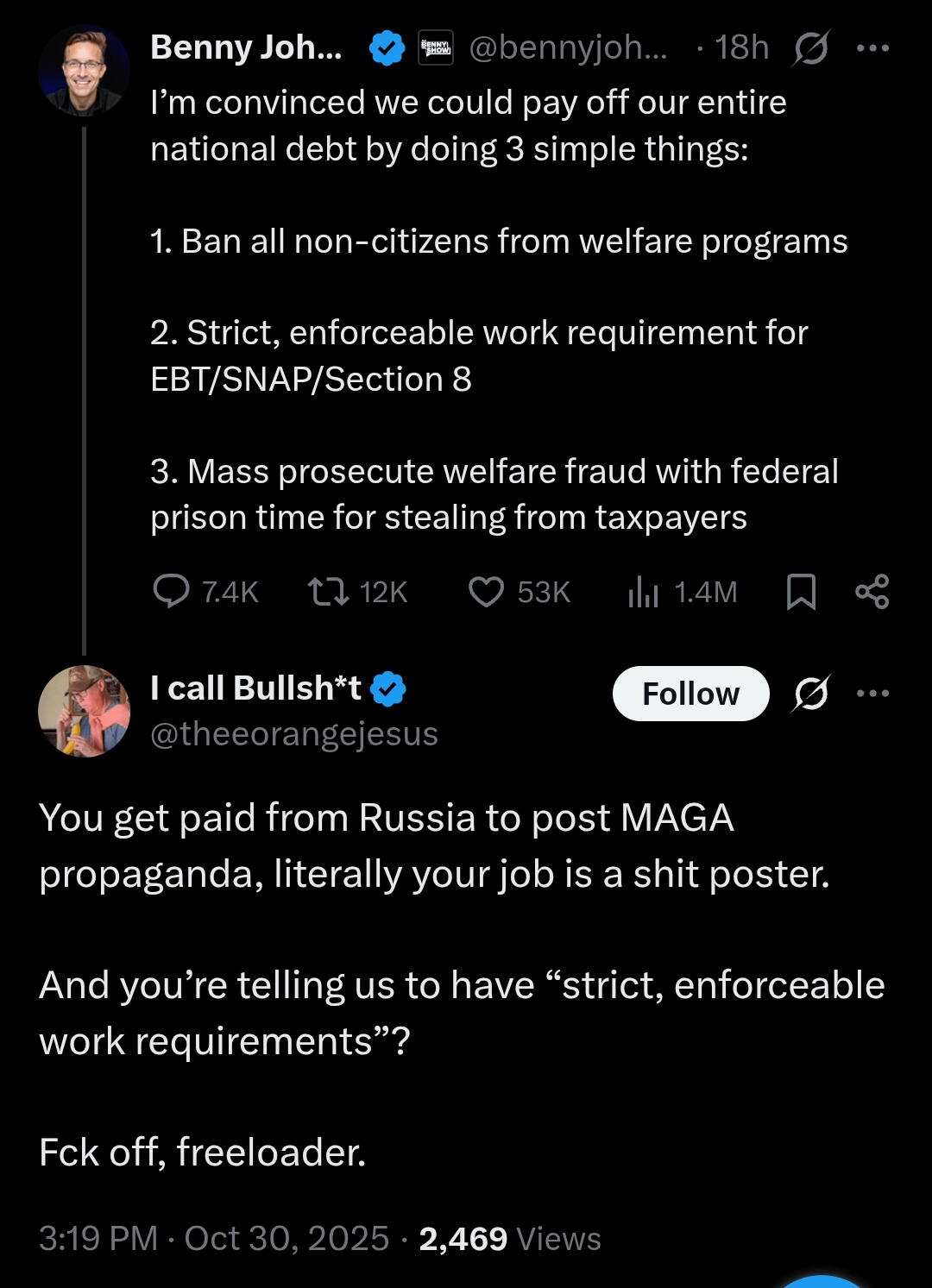Open more options on Benny Johnson's post
This screenshot has width=932, height=1288.
872,48
